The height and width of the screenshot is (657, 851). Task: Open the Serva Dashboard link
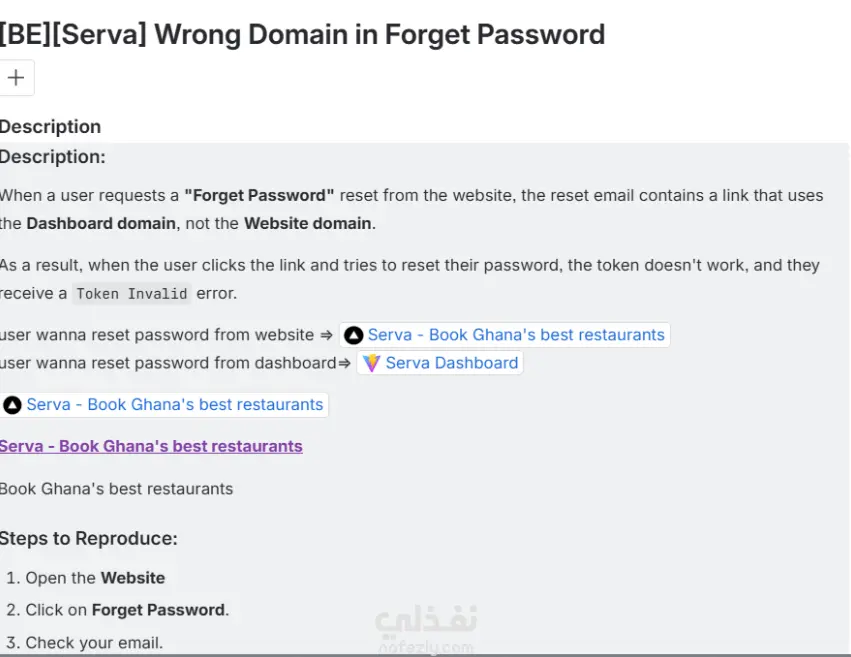pos(451,363)
